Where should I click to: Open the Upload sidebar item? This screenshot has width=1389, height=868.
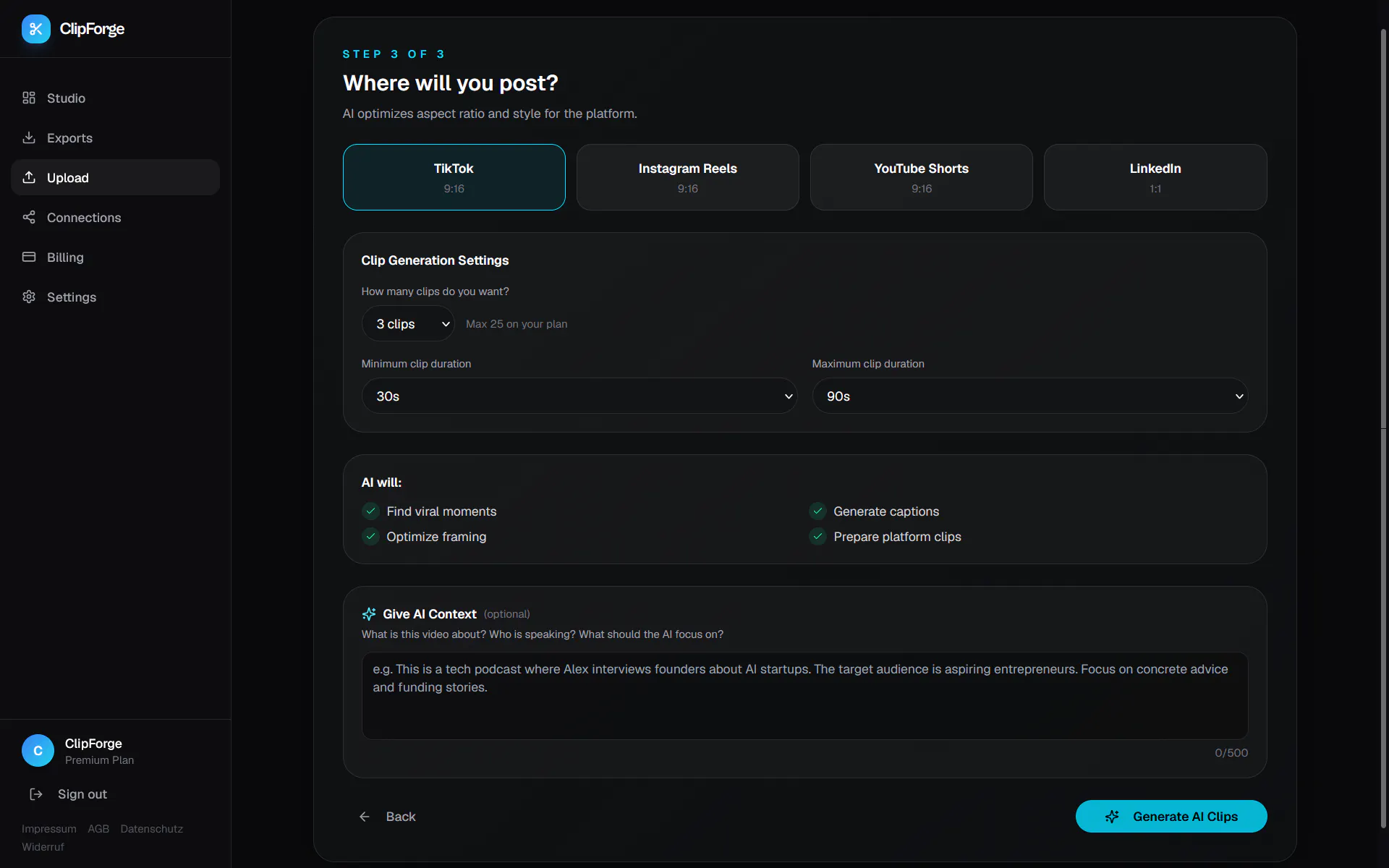[115, 177]
